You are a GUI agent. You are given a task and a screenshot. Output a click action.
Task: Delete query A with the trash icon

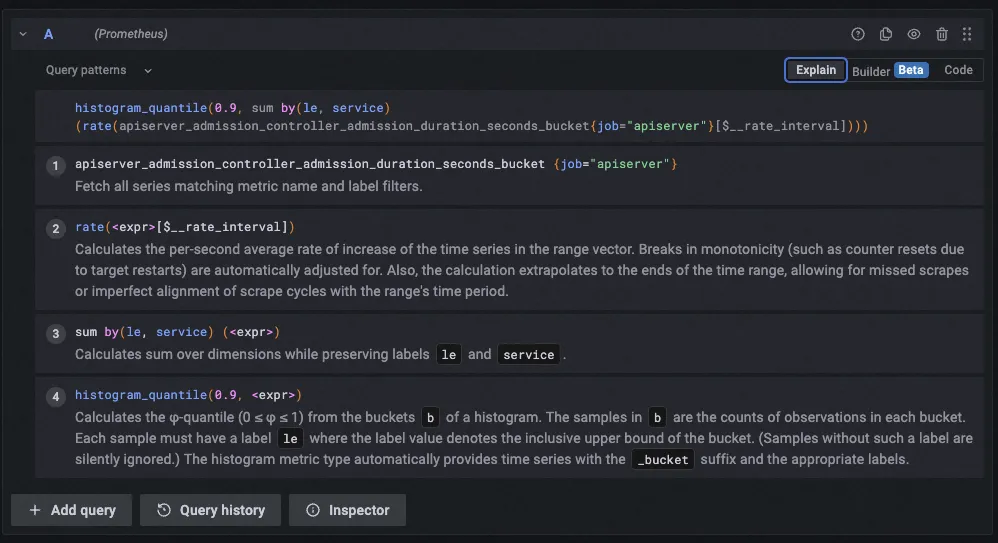(942, 34)
